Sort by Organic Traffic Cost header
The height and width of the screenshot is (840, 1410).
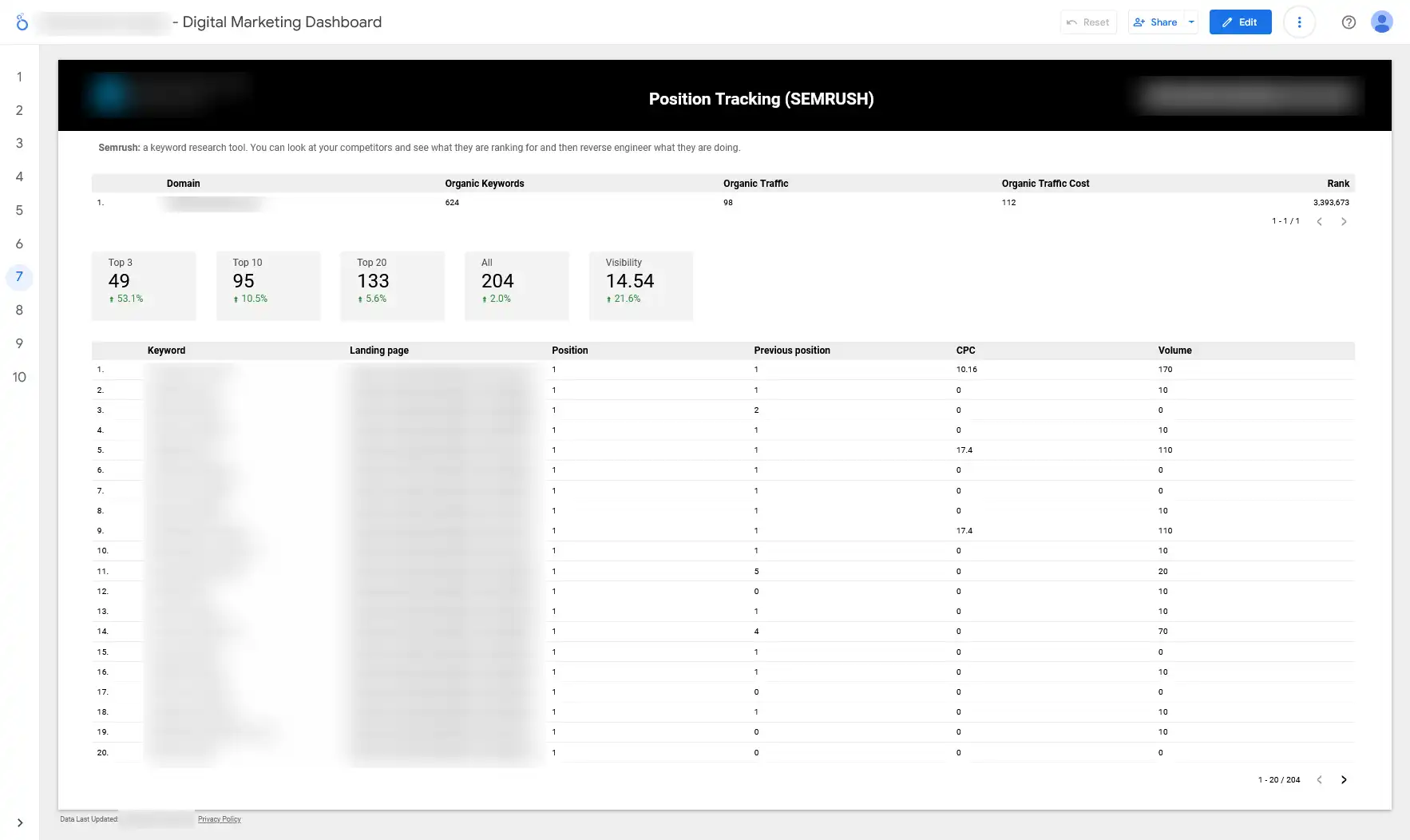[x=1045, y=184]
